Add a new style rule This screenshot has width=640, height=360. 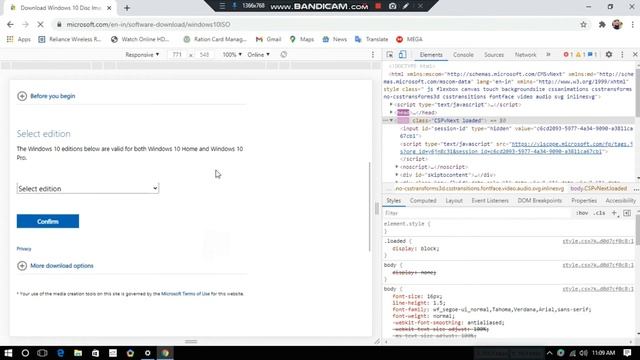614,213
